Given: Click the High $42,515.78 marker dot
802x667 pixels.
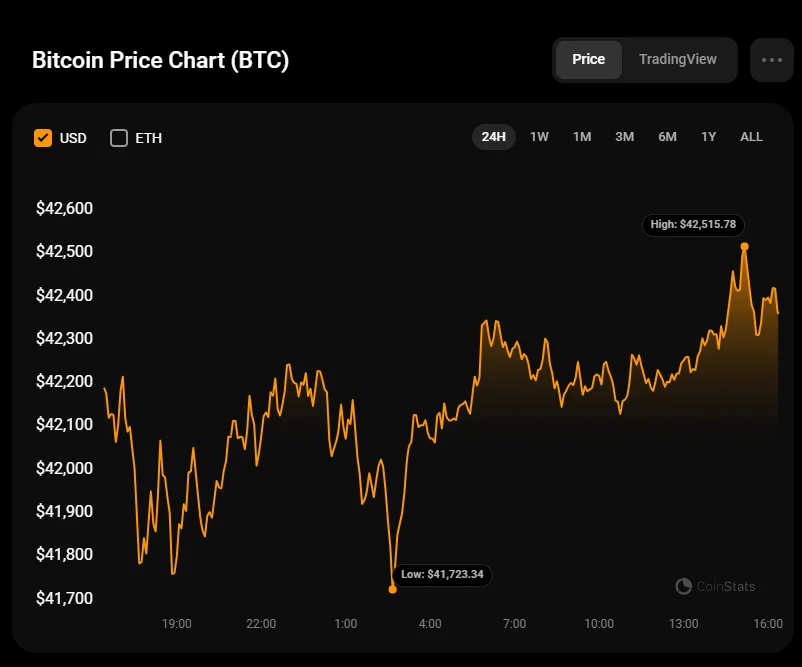Looking at the screenshot, I should 744,246.
